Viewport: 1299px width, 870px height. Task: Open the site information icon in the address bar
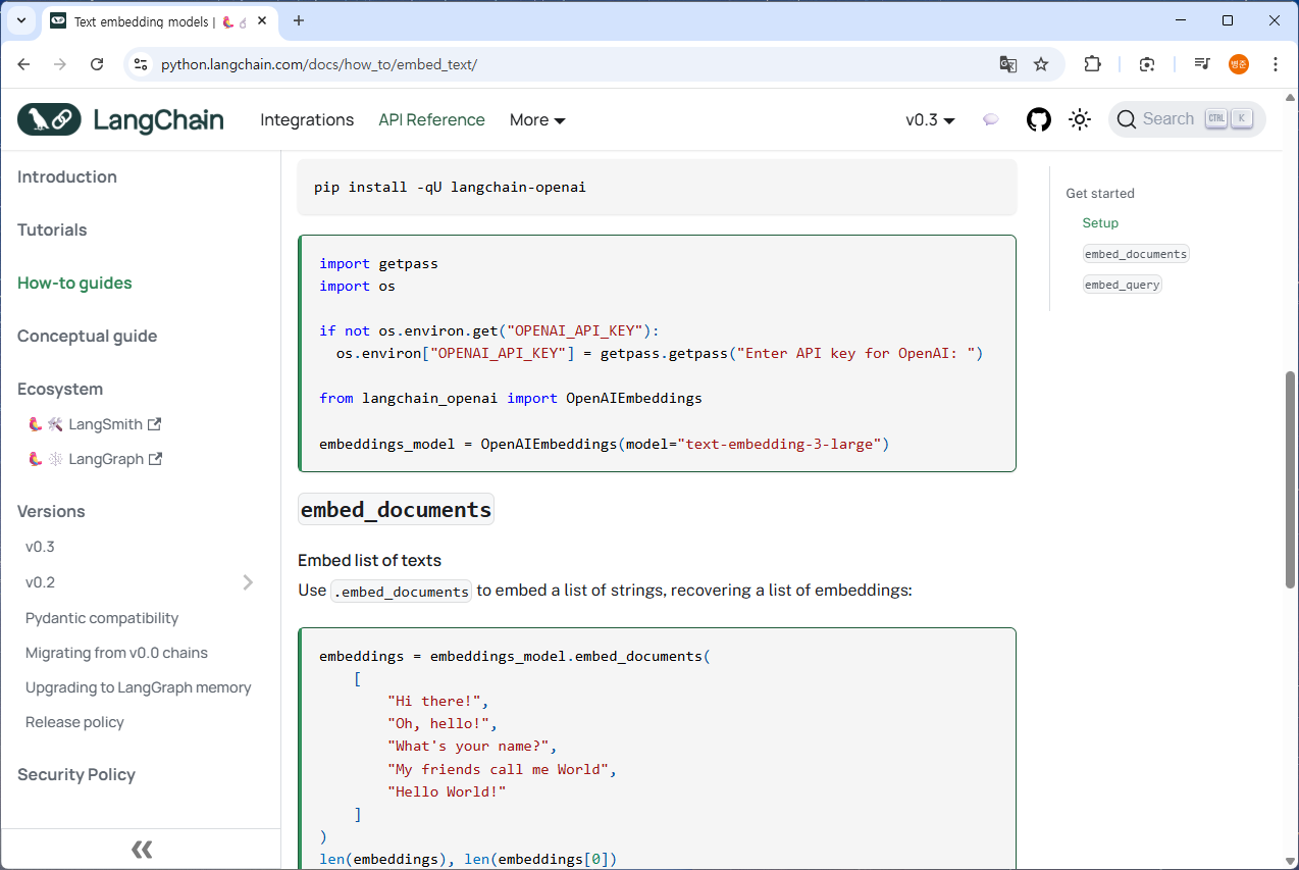coord(141,64)
